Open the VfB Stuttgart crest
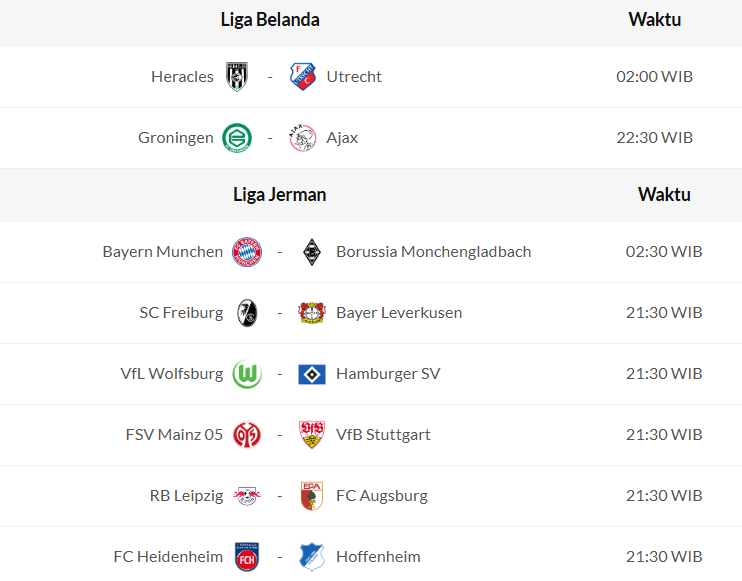 pyautogui.click(x=312, y=435)
